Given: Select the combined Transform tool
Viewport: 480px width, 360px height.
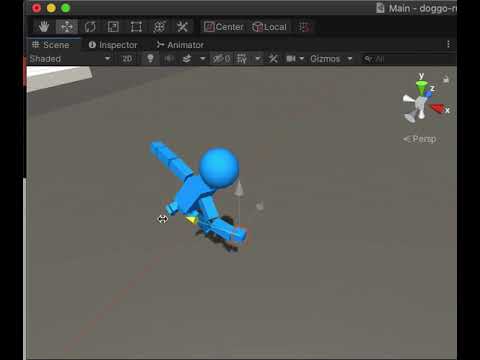Looking at the screenshot, I should [159, 27].
